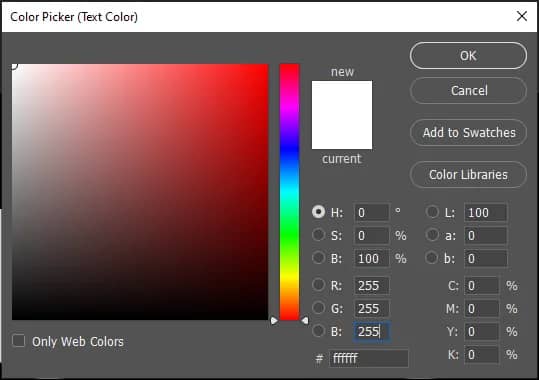Click the K black percentage field
This screenshot has width=539, height=380.
481,355
